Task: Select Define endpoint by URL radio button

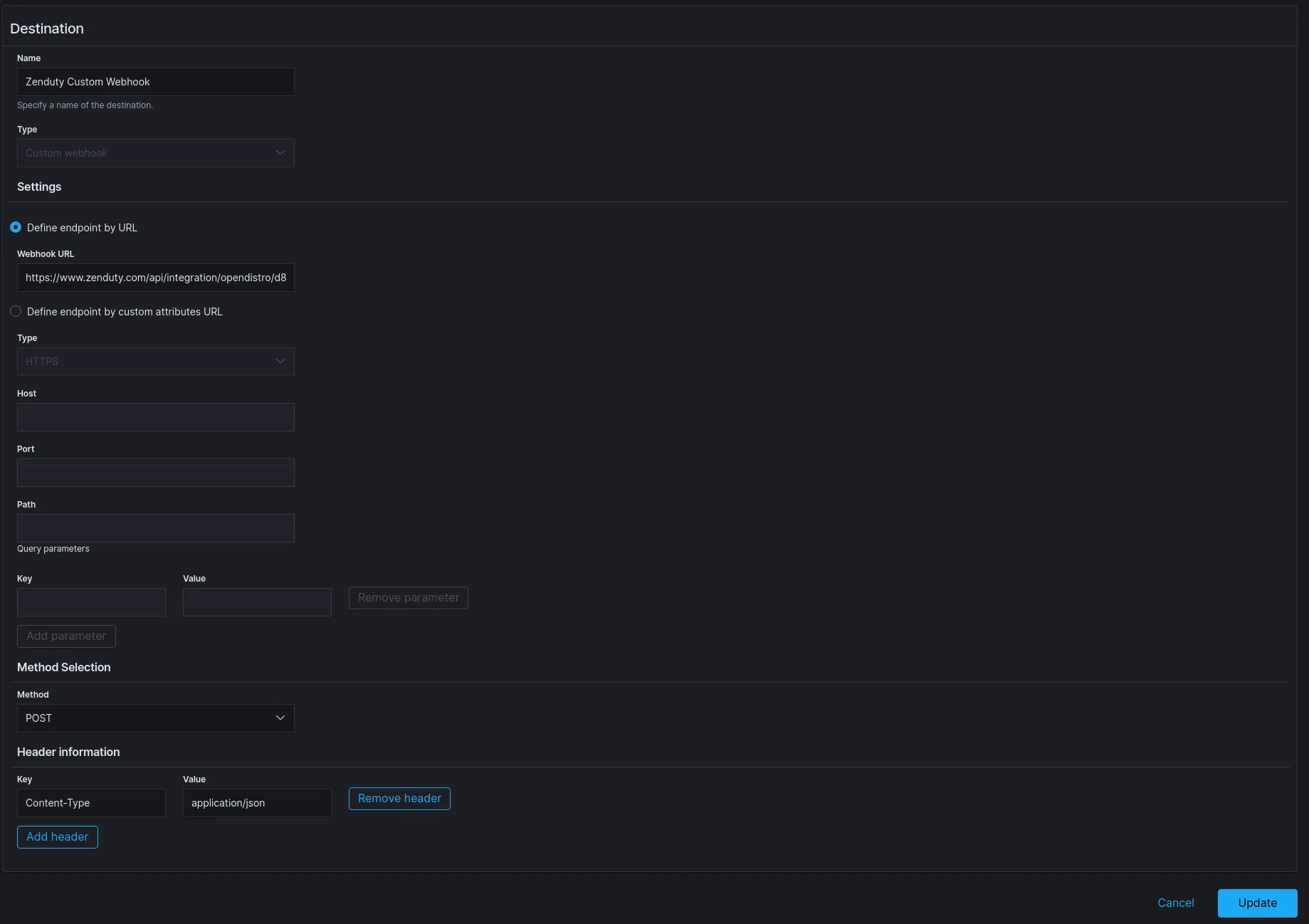Action: (16, 228)
